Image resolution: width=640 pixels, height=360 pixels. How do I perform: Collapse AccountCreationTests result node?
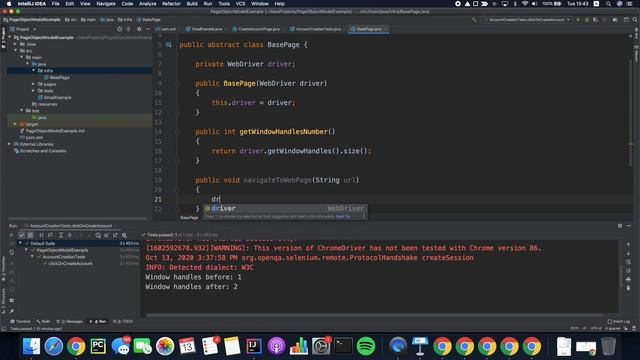[33, 257]
